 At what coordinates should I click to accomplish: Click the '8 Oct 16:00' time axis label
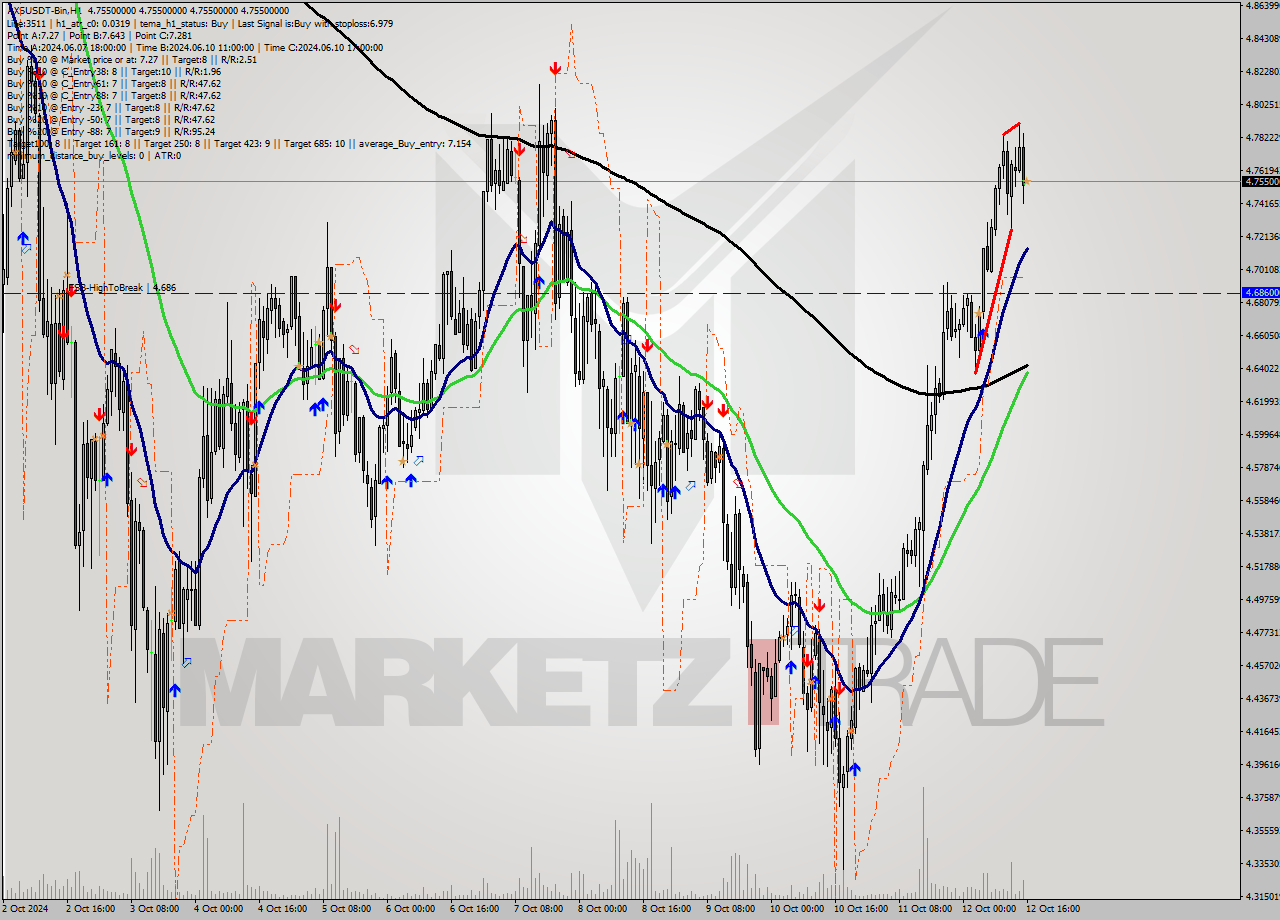coord(667,909)
